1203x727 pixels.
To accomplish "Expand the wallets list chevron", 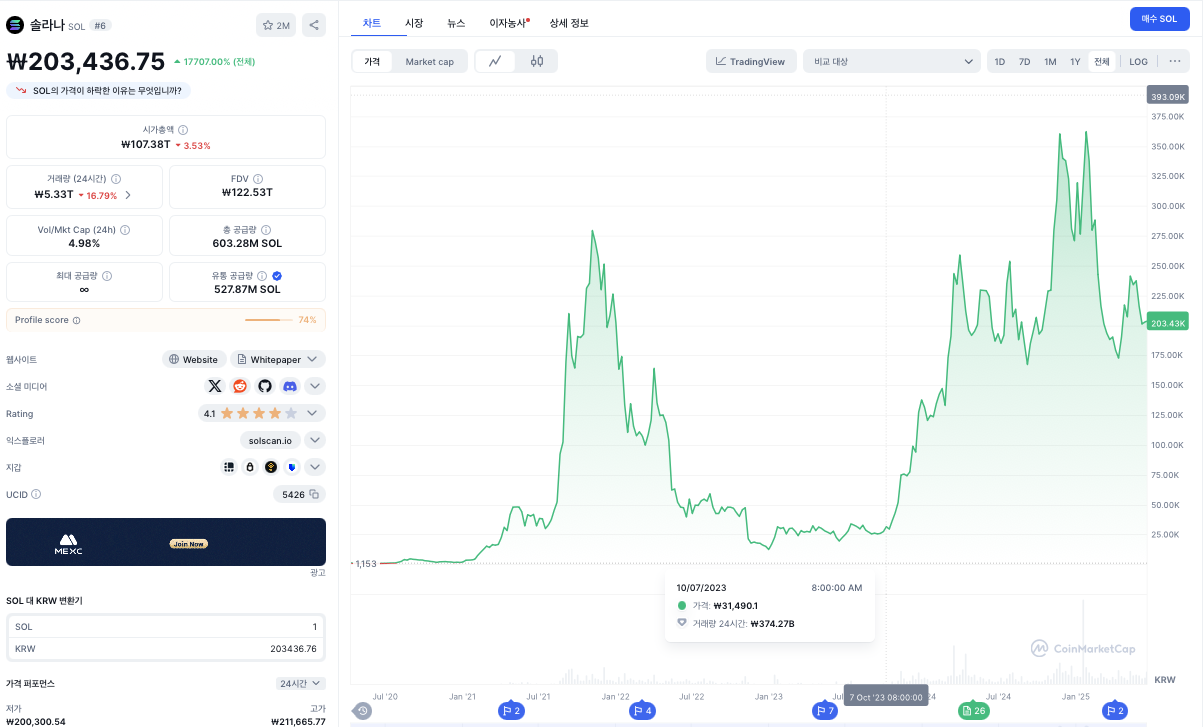I will 315,467.
